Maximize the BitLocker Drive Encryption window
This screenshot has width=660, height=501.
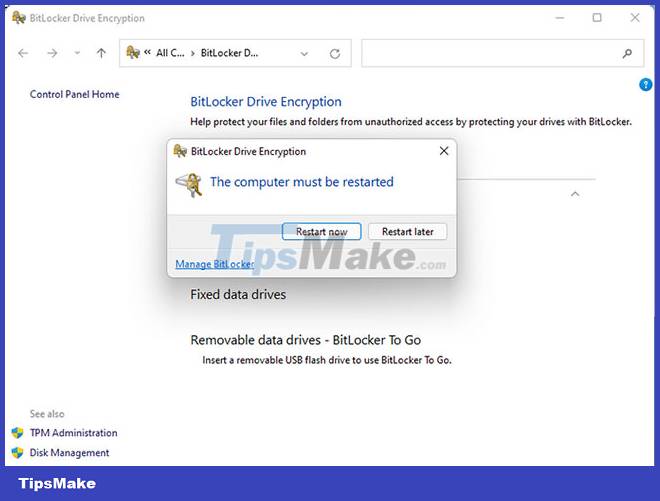pyautogui.click(x=597, y=18)
